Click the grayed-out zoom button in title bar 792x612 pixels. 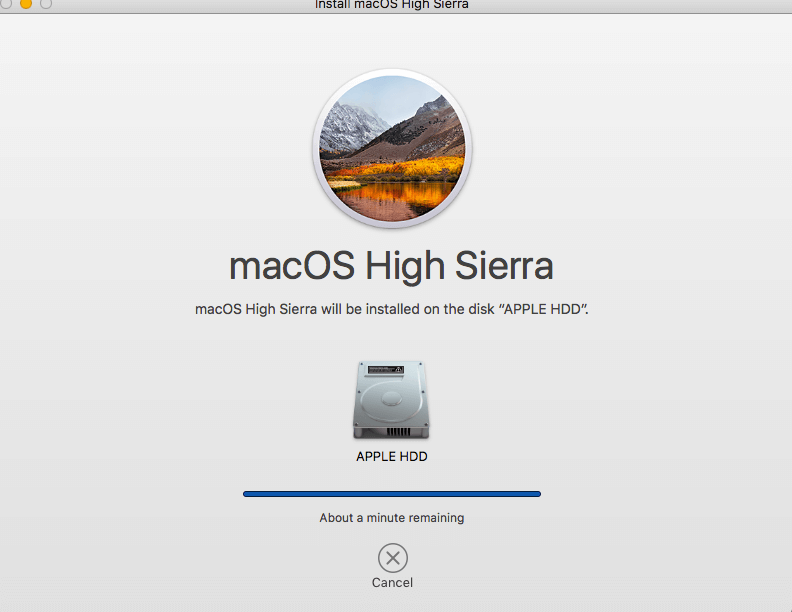click(x=46, y=4)
